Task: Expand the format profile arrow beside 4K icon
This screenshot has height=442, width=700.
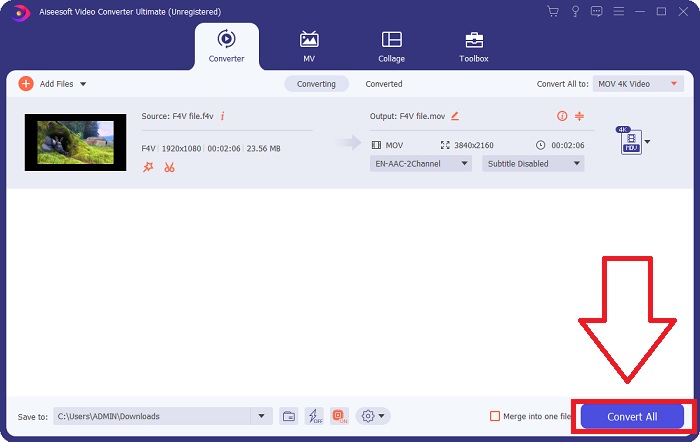Action: tap(647, 142)
